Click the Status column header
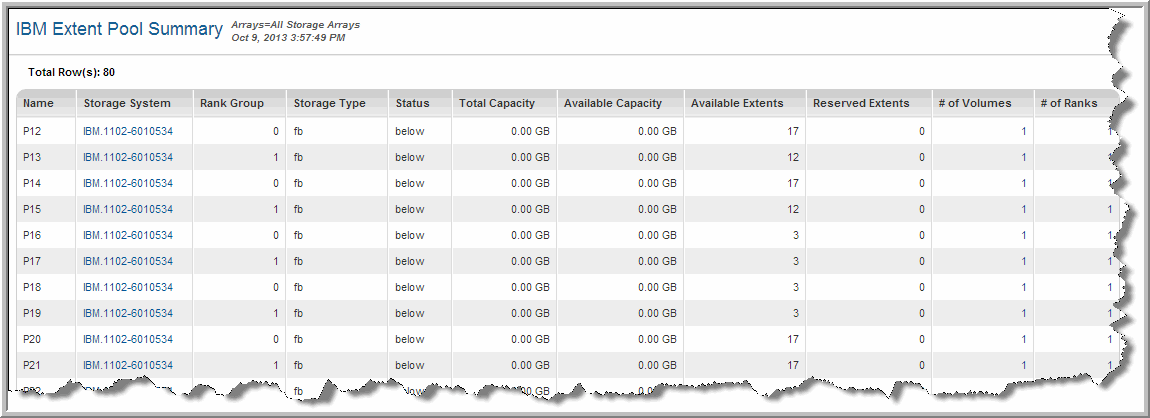This screenshot has width=1150, height=418. (x=412, y=103)
